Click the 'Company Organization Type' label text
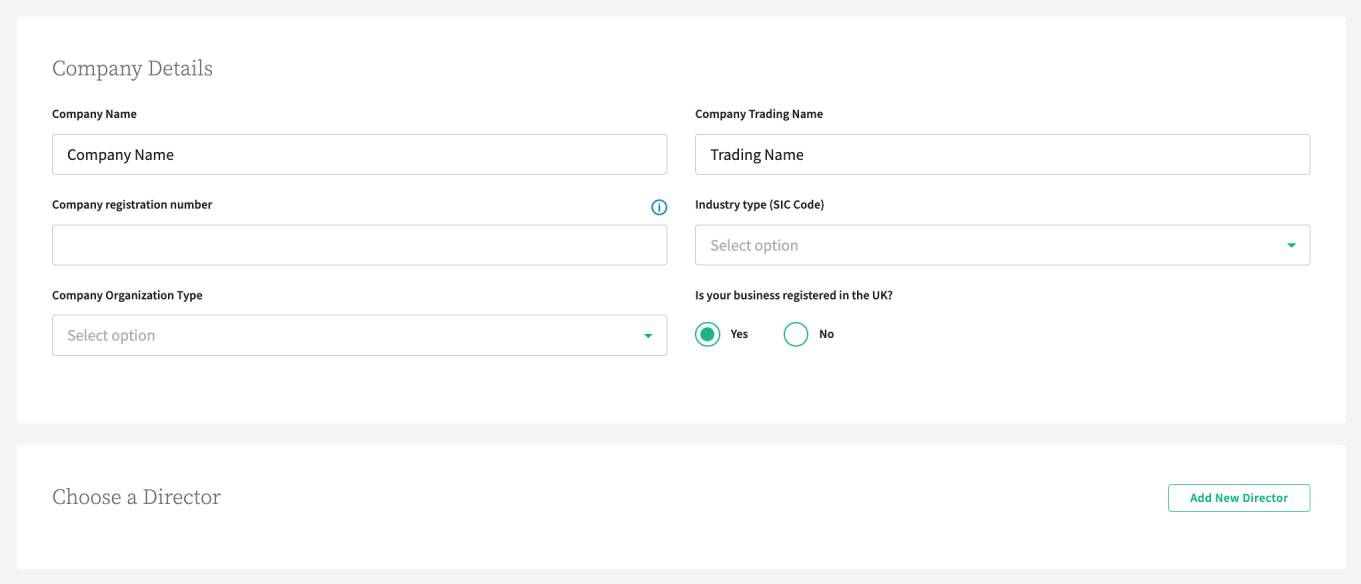The image size is (1361, 584). (x=127, y=296)
